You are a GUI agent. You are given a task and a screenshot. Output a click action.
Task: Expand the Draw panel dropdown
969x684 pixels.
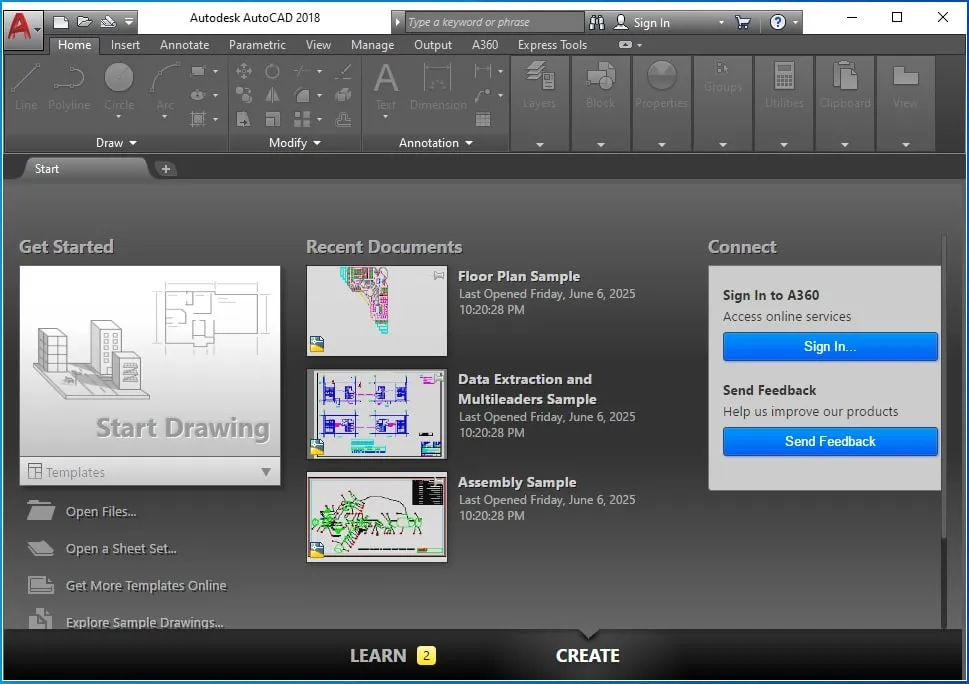(x=116, y=143)
